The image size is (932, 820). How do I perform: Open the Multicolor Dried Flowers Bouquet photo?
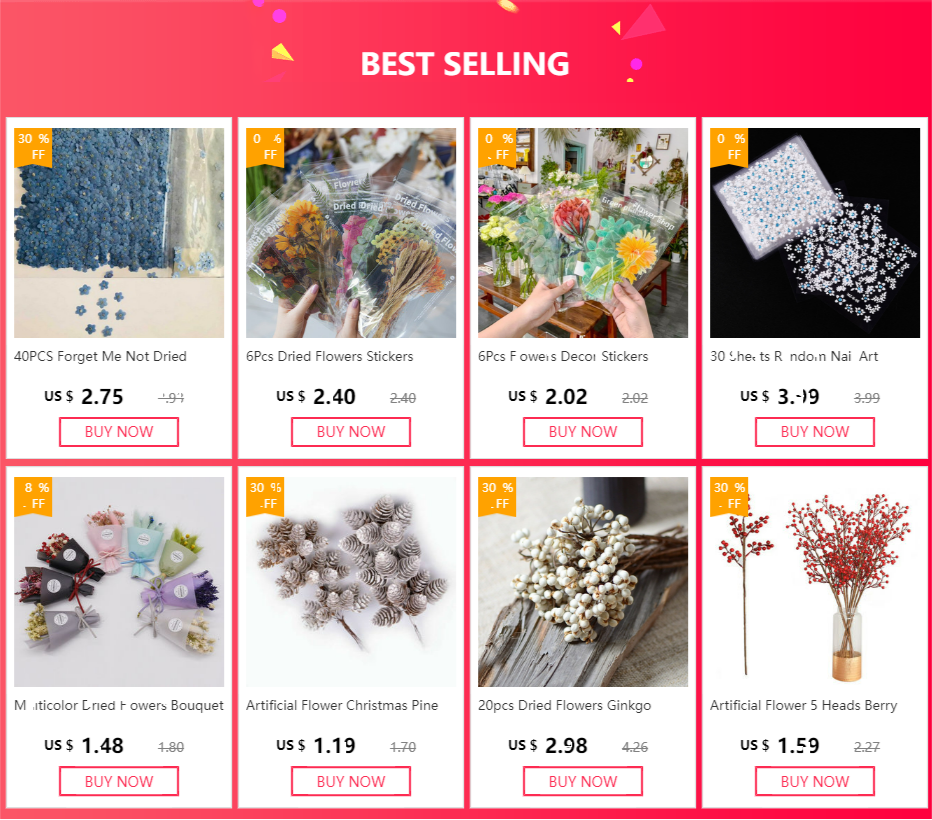click(119, 582)
